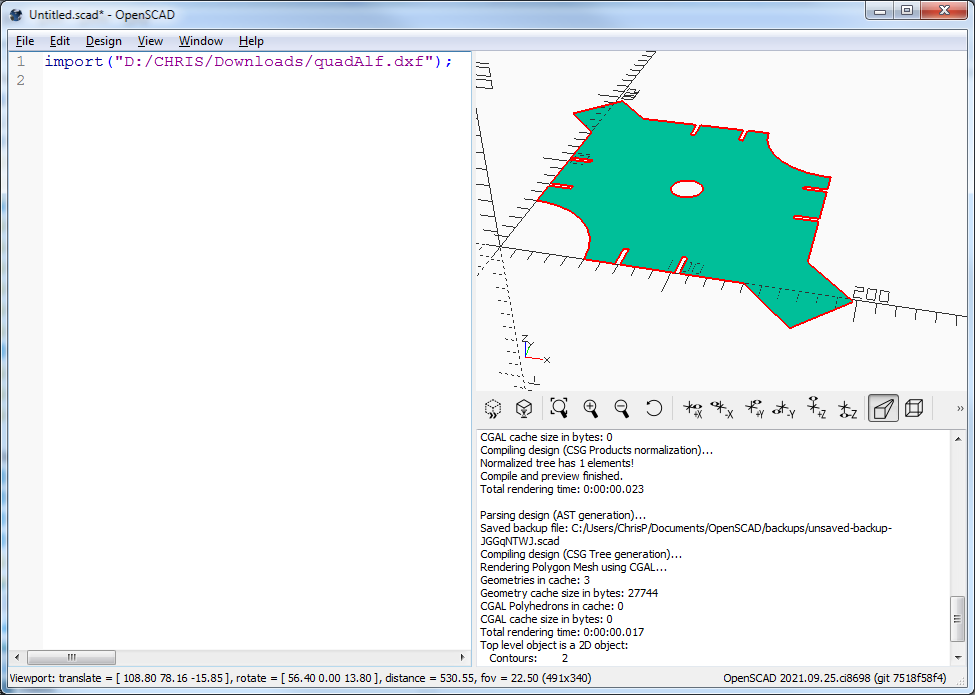Image resolution: width=975 pixels, height=695 pixels.
Task: Click the Preview icon in viewport toolbar
Action: tap(493, 408)
